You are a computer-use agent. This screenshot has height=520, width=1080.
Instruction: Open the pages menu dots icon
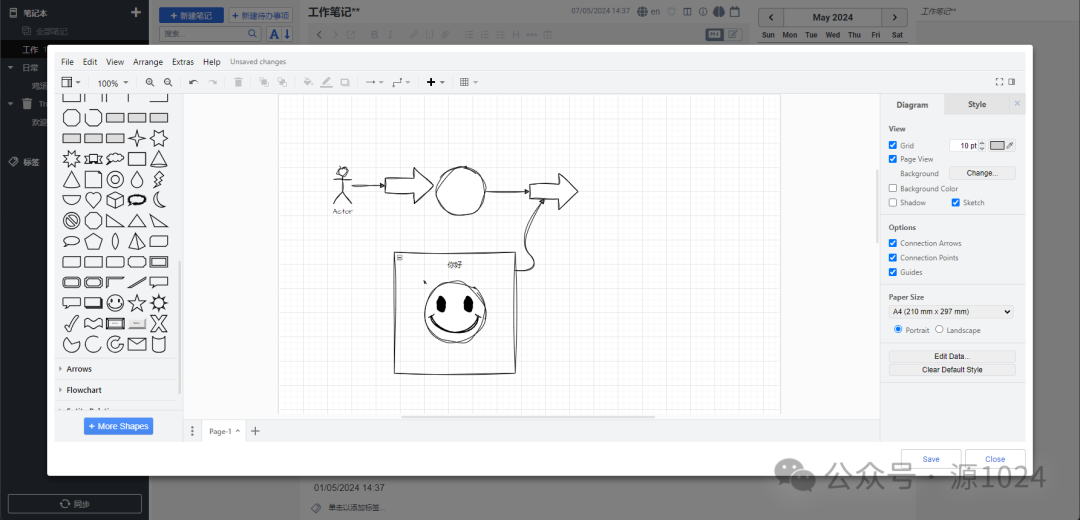click(192, 431)
